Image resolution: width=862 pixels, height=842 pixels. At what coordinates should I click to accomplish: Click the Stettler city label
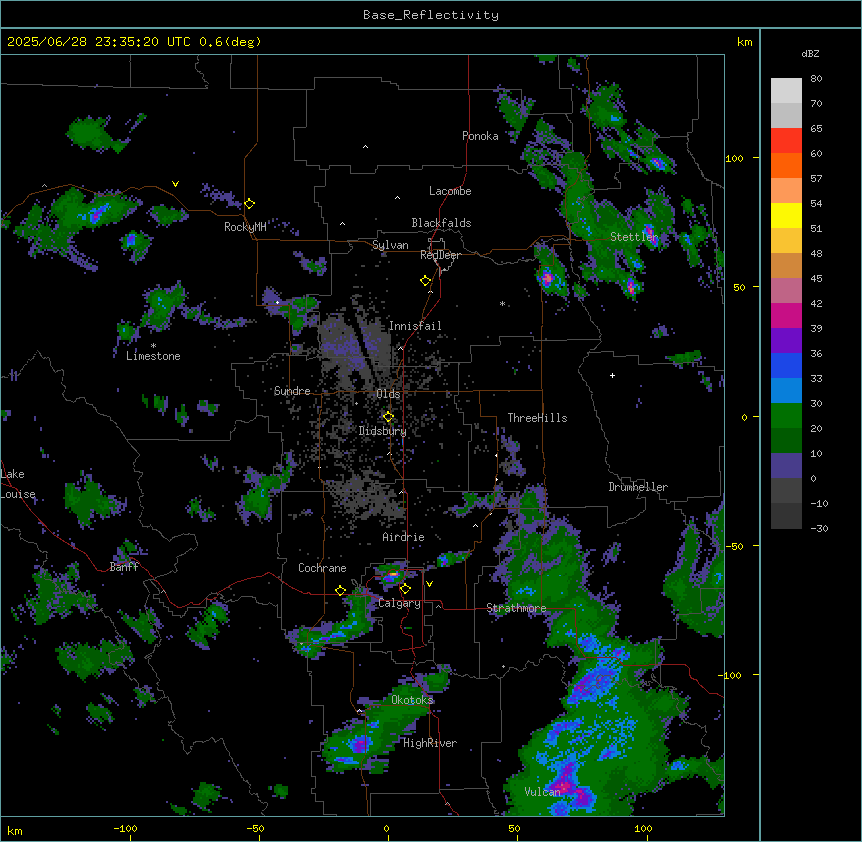(x=634, y=237)
